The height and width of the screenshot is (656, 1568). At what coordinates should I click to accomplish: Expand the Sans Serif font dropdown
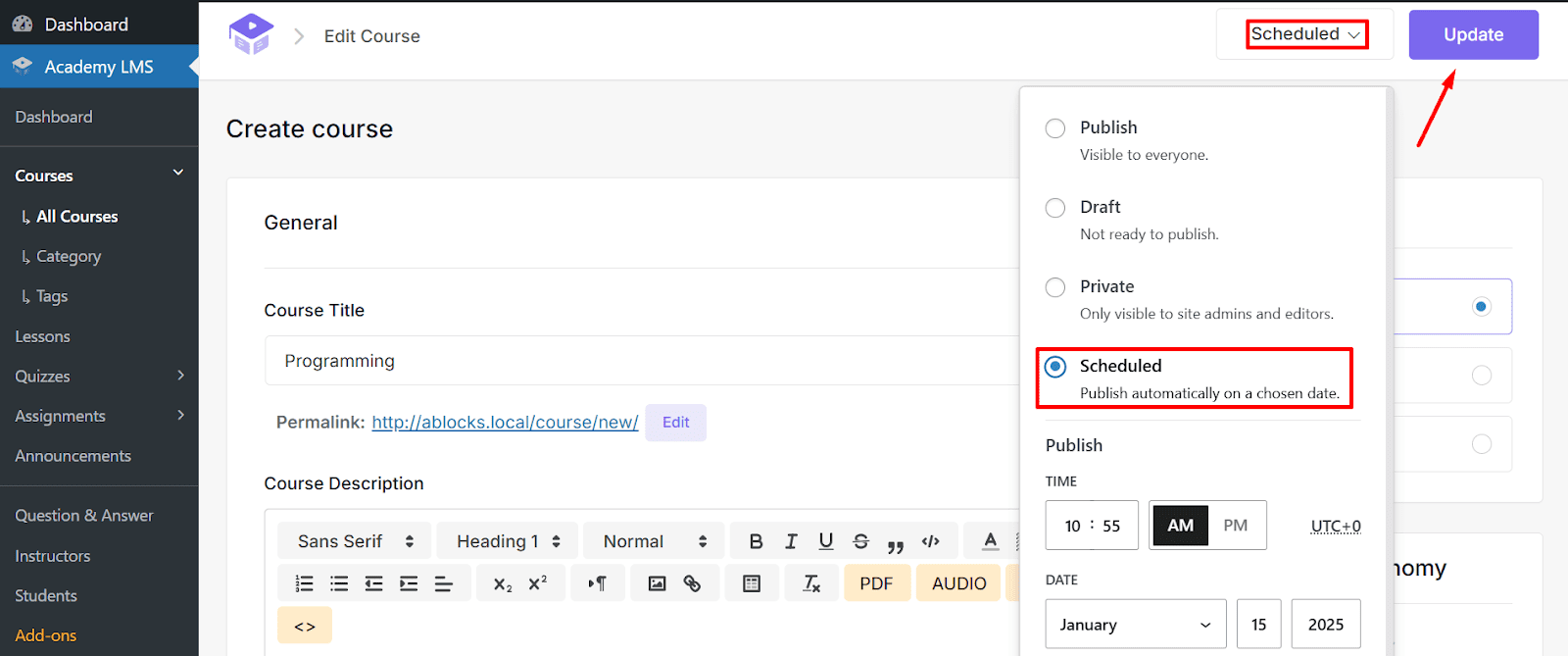pos(355,541)
